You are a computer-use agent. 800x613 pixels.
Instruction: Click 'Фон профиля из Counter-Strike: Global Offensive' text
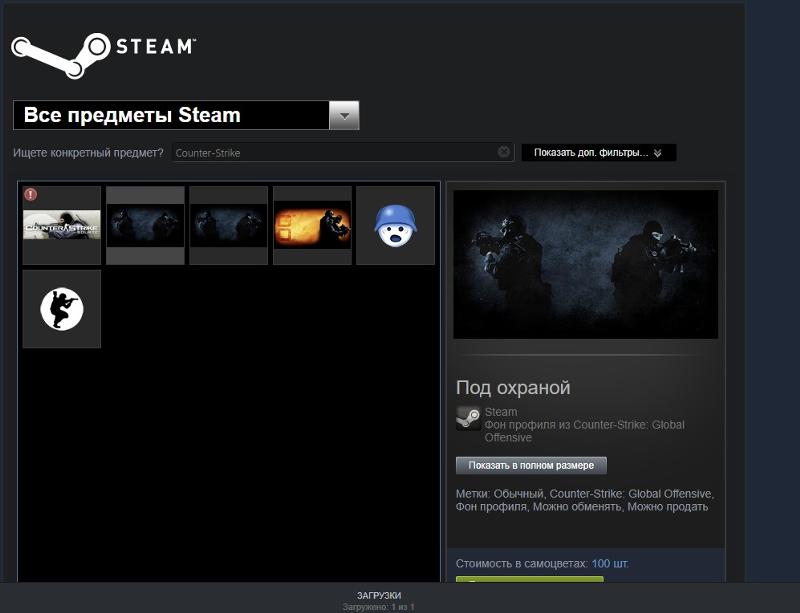point(585,431)
